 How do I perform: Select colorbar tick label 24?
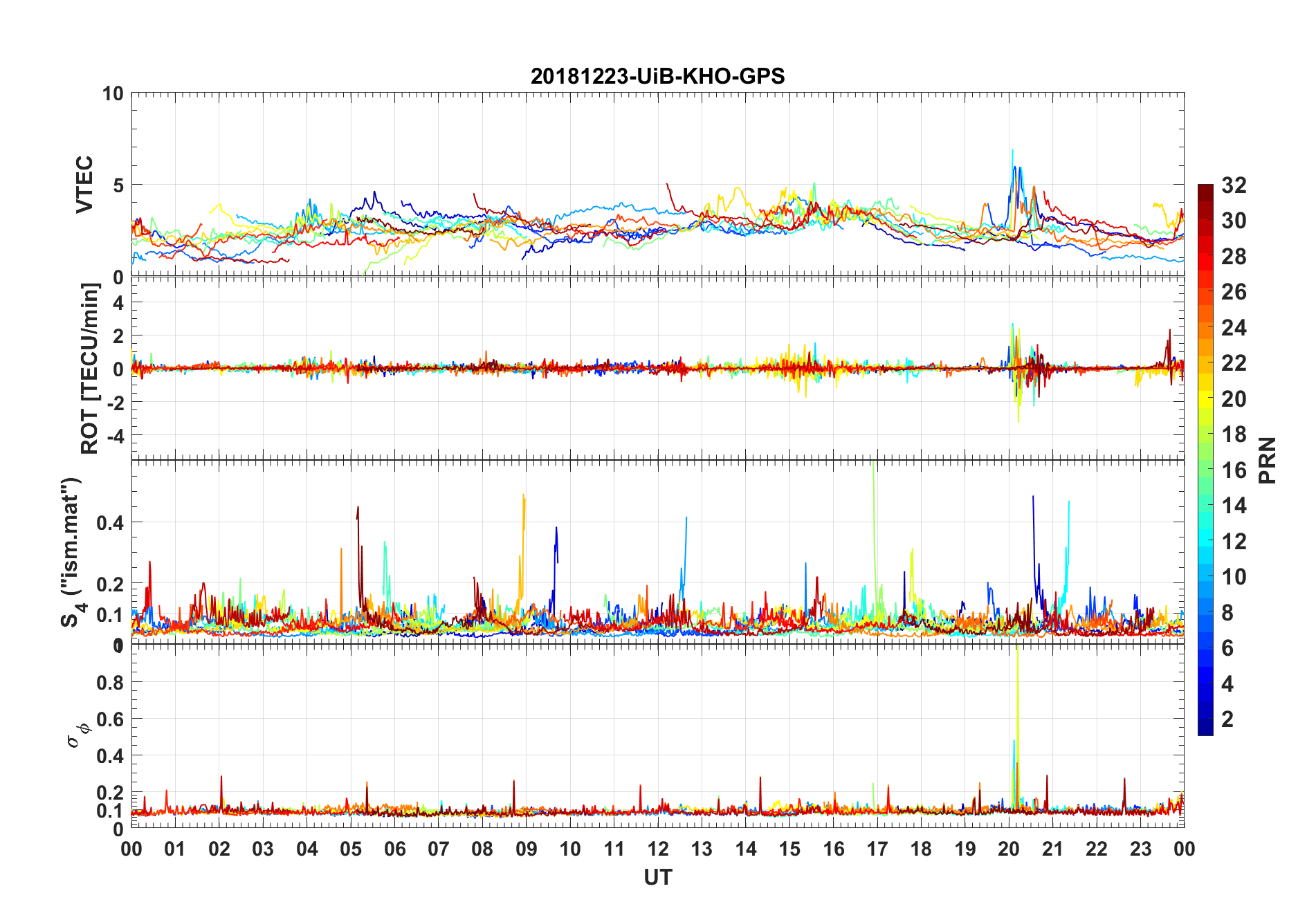[1234, 328]
